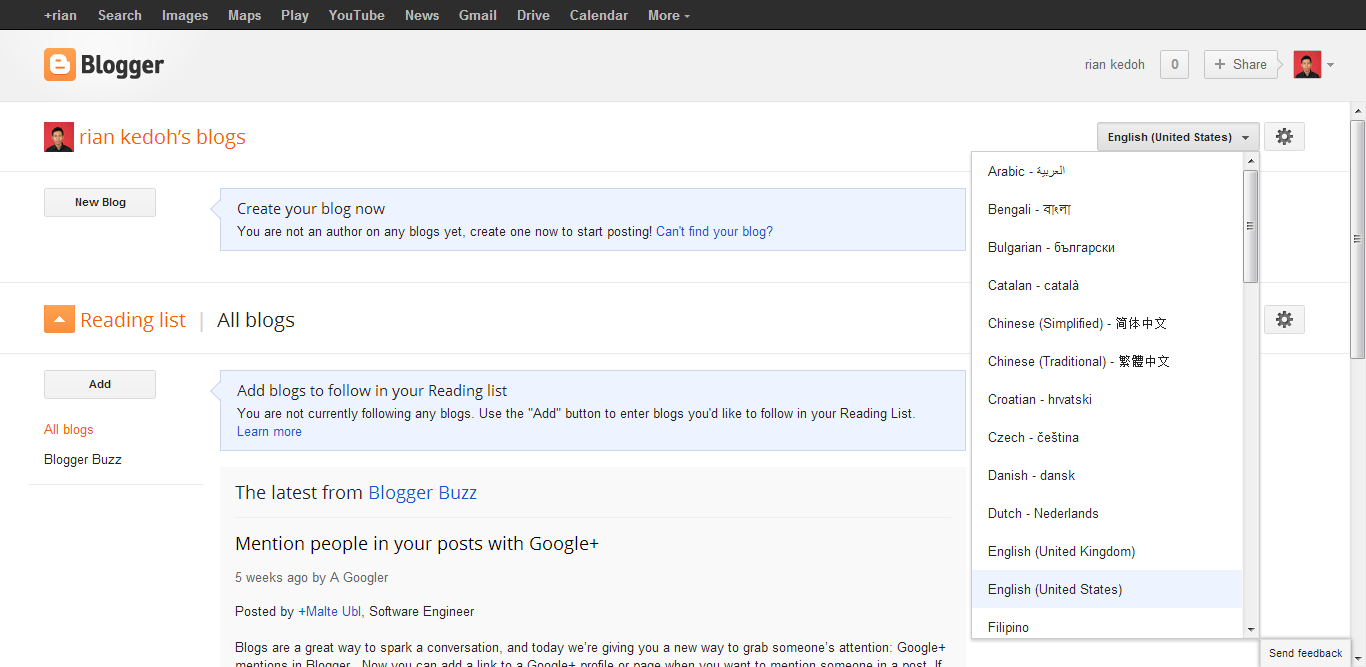1366x667 pixels.
Task: Click the Send feedback button
Action: click(x=1305, y=653)
